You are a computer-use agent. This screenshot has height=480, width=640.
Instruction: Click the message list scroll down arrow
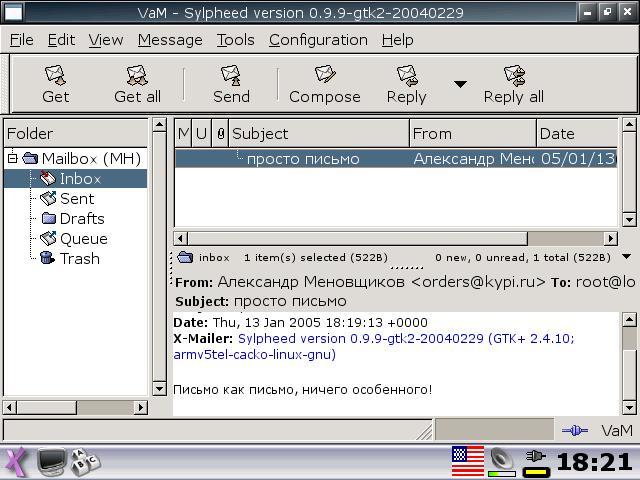pyautogui.click(x=629, y=220)
